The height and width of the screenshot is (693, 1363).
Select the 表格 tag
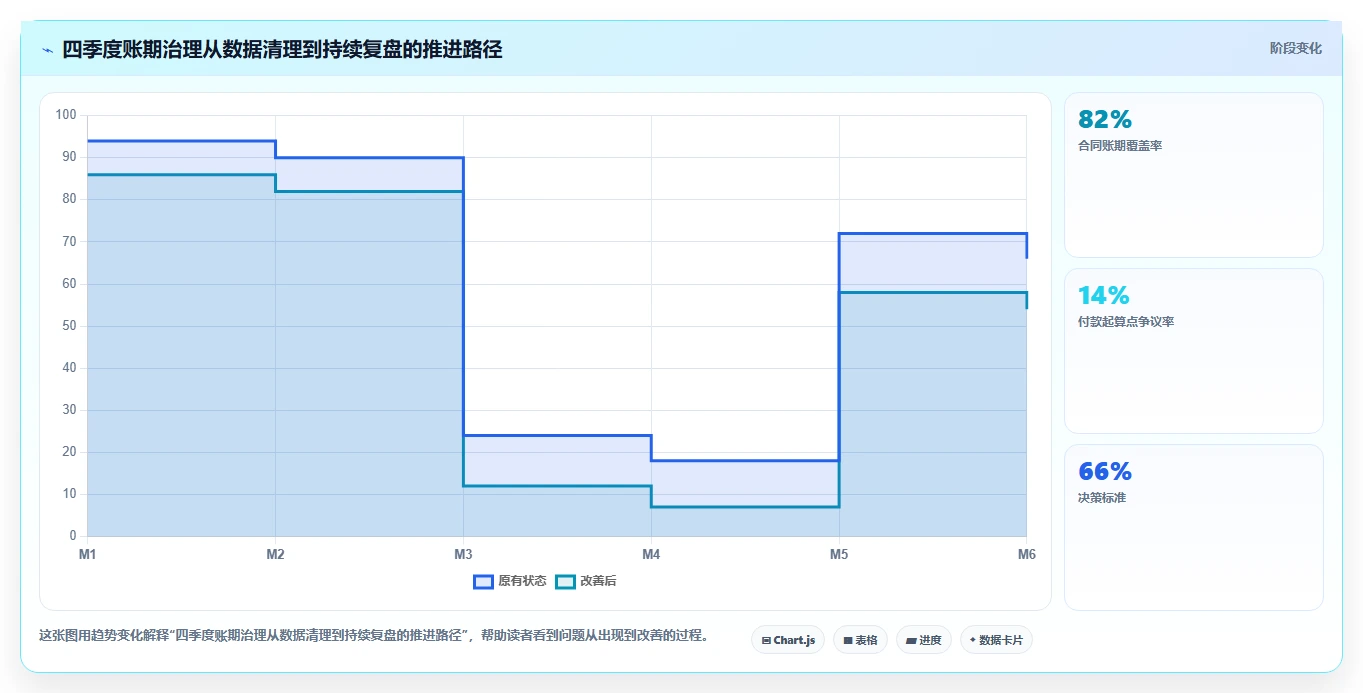pos(860,640)
